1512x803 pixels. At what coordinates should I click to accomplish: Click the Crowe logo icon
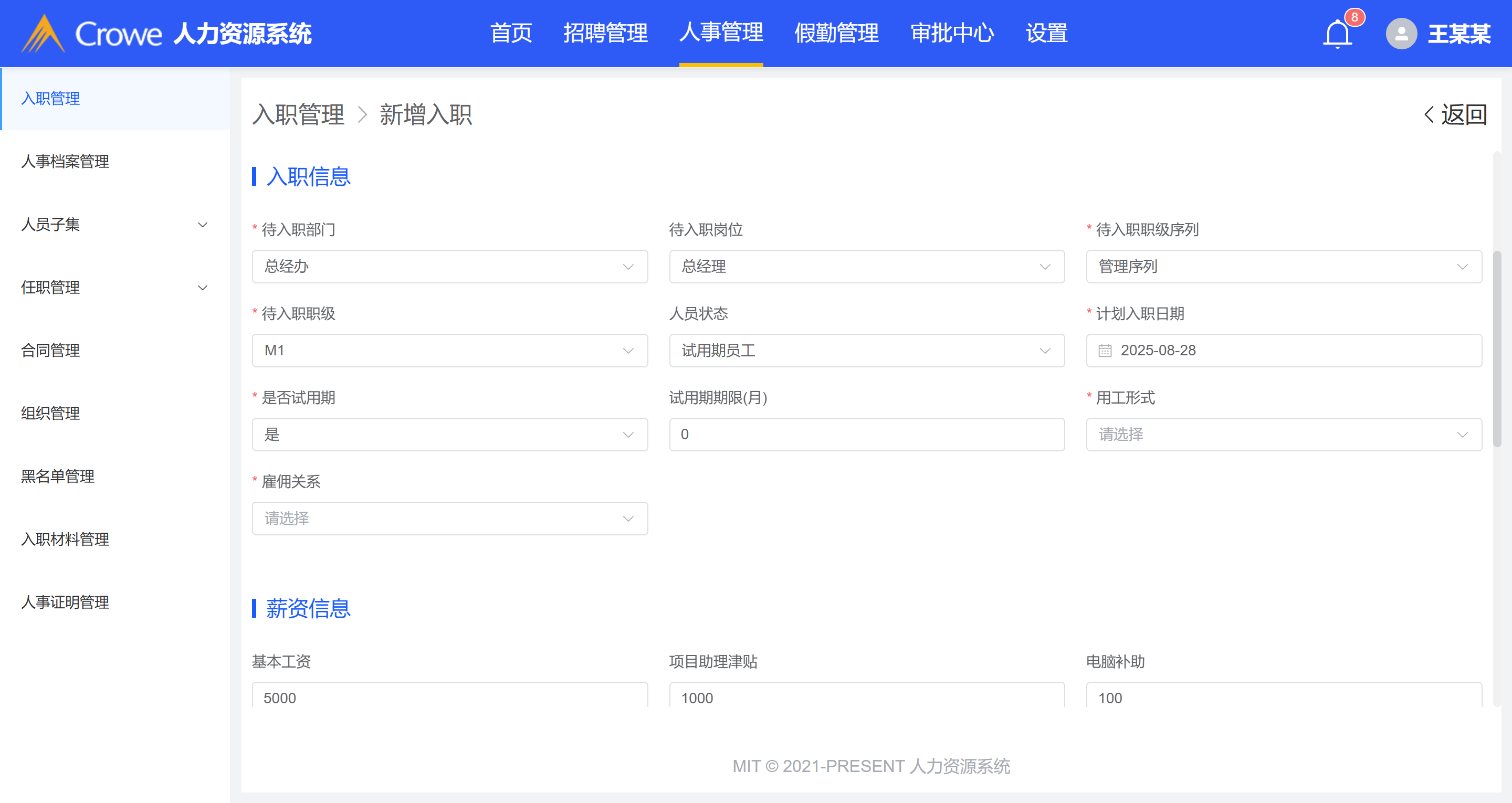click(x=43, y=34)
